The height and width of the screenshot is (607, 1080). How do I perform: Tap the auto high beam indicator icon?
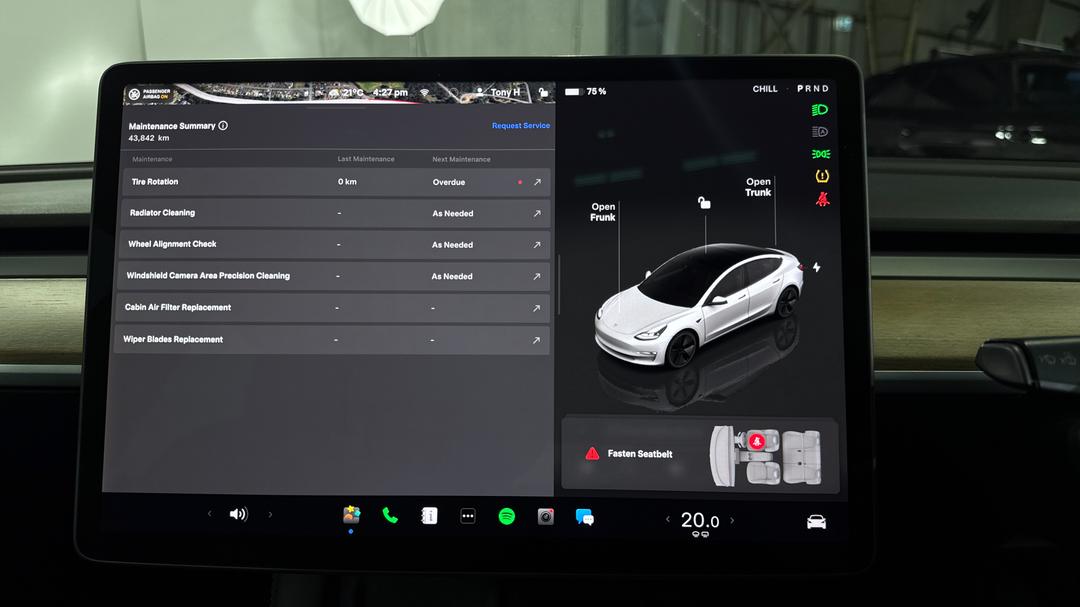(820, 132)
